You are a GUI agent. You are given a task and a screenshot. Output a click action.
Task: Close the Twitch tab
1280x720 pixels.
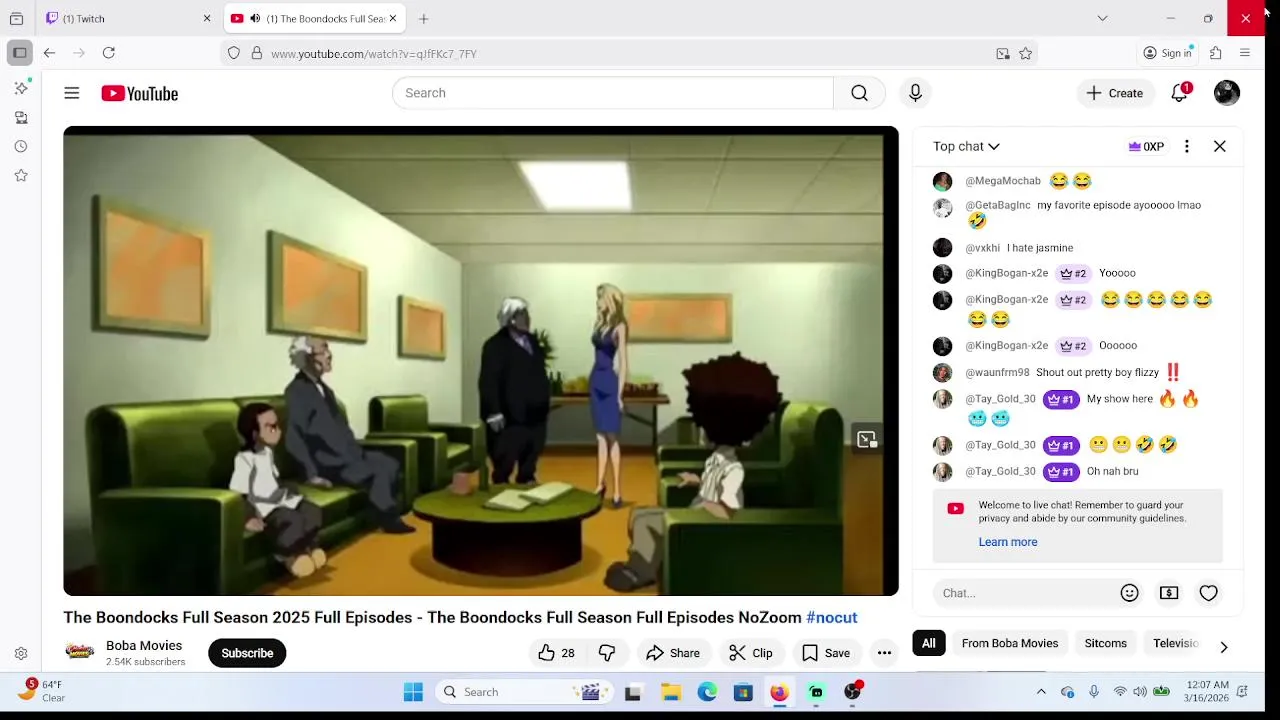207,18
